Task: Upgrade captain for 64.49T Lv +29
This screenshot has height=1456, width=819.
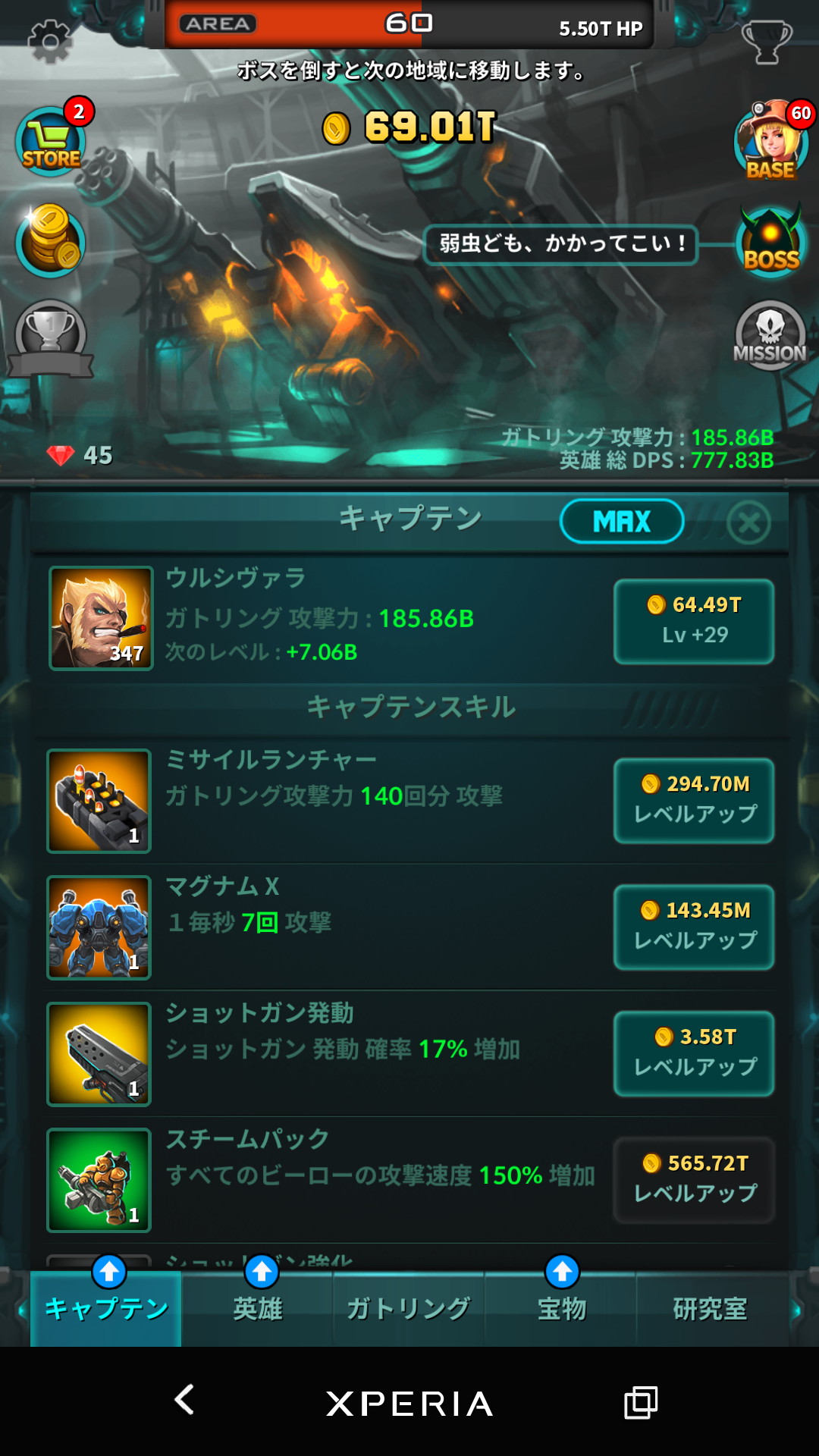Action: coord(694,621)
